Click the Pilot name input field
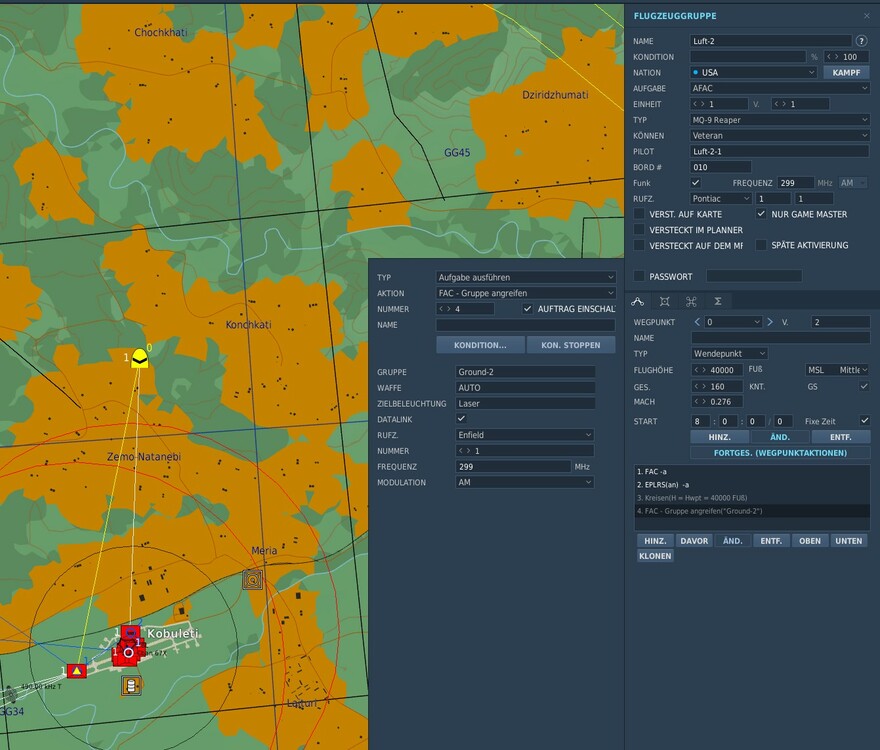Viewport: 880px width, 750px height. click(x=780, y=151)
